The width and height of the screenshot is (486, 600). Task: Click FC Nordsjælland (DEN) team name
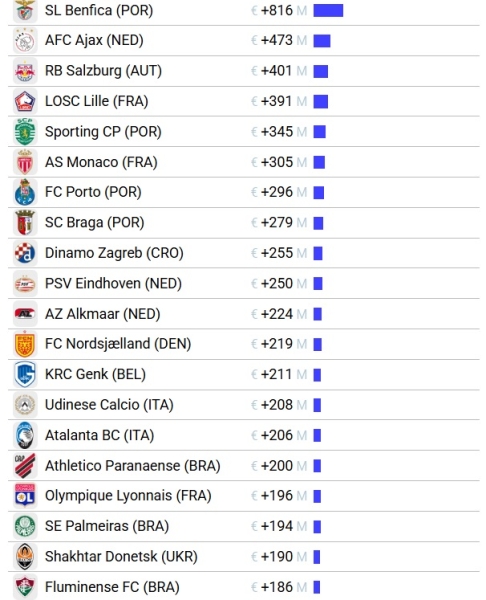pos(118,344)
